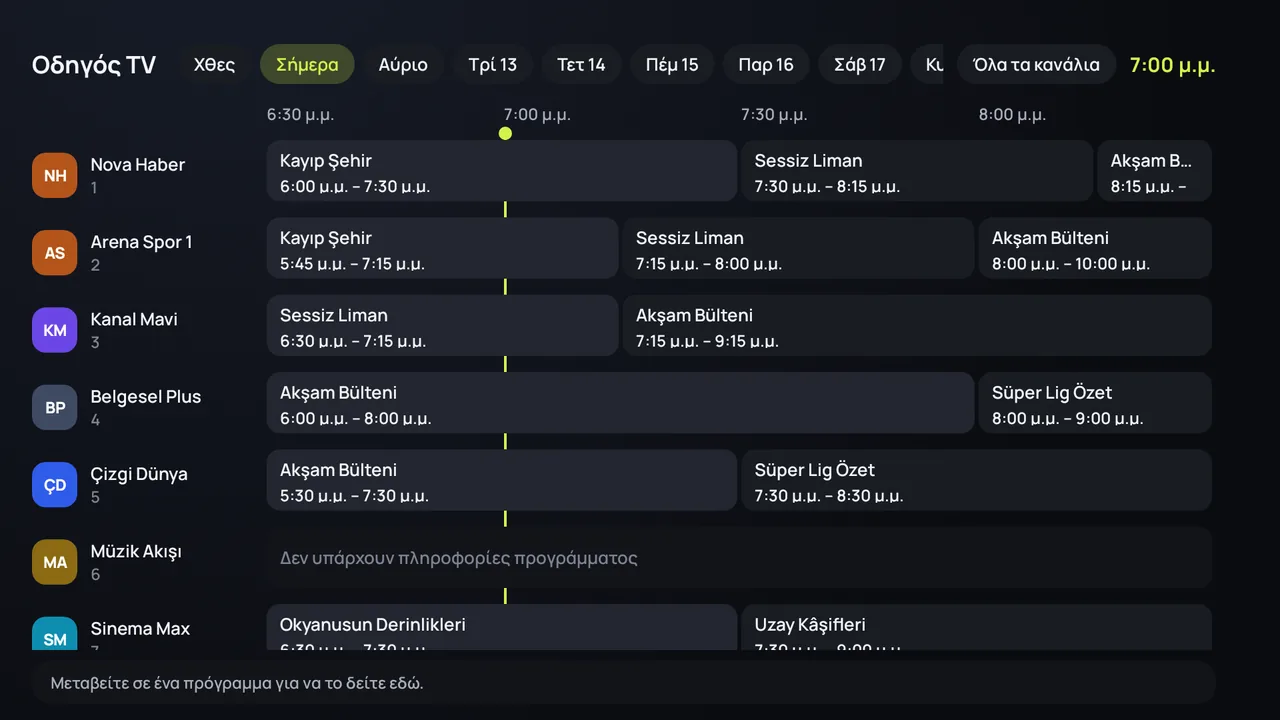The width and height of the screenshot is (1280, 720).
Task: Open the Müzik Akışı MA channel logo
Action: point(55,562)
